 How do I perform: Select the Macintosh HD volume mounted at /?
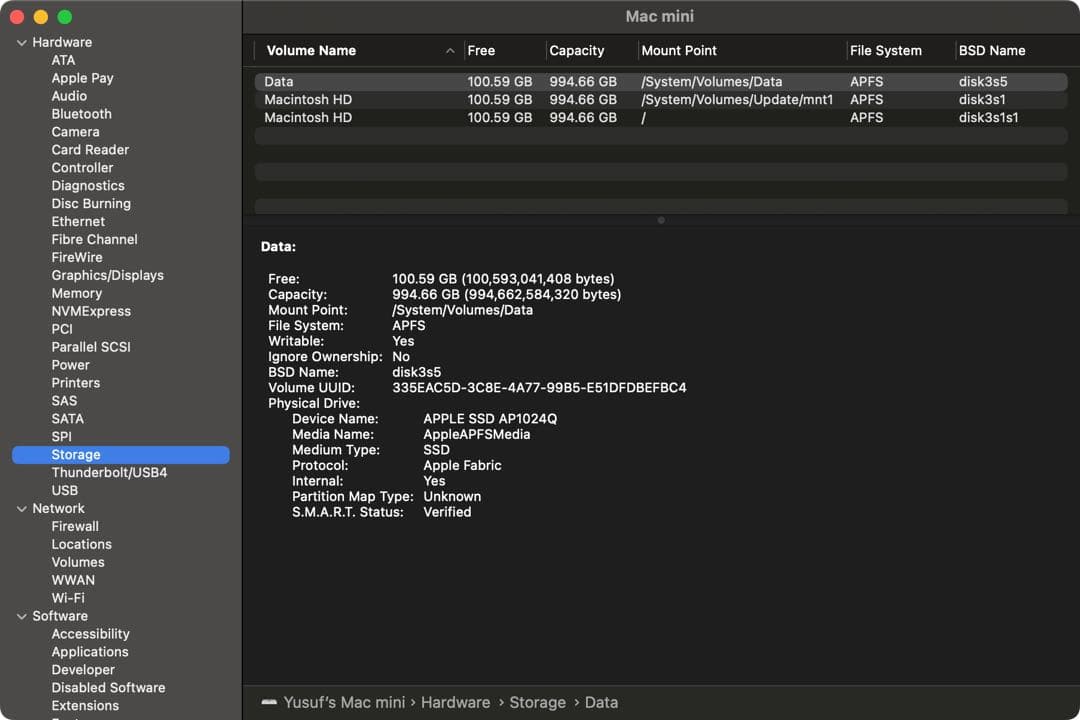(400, 117)
